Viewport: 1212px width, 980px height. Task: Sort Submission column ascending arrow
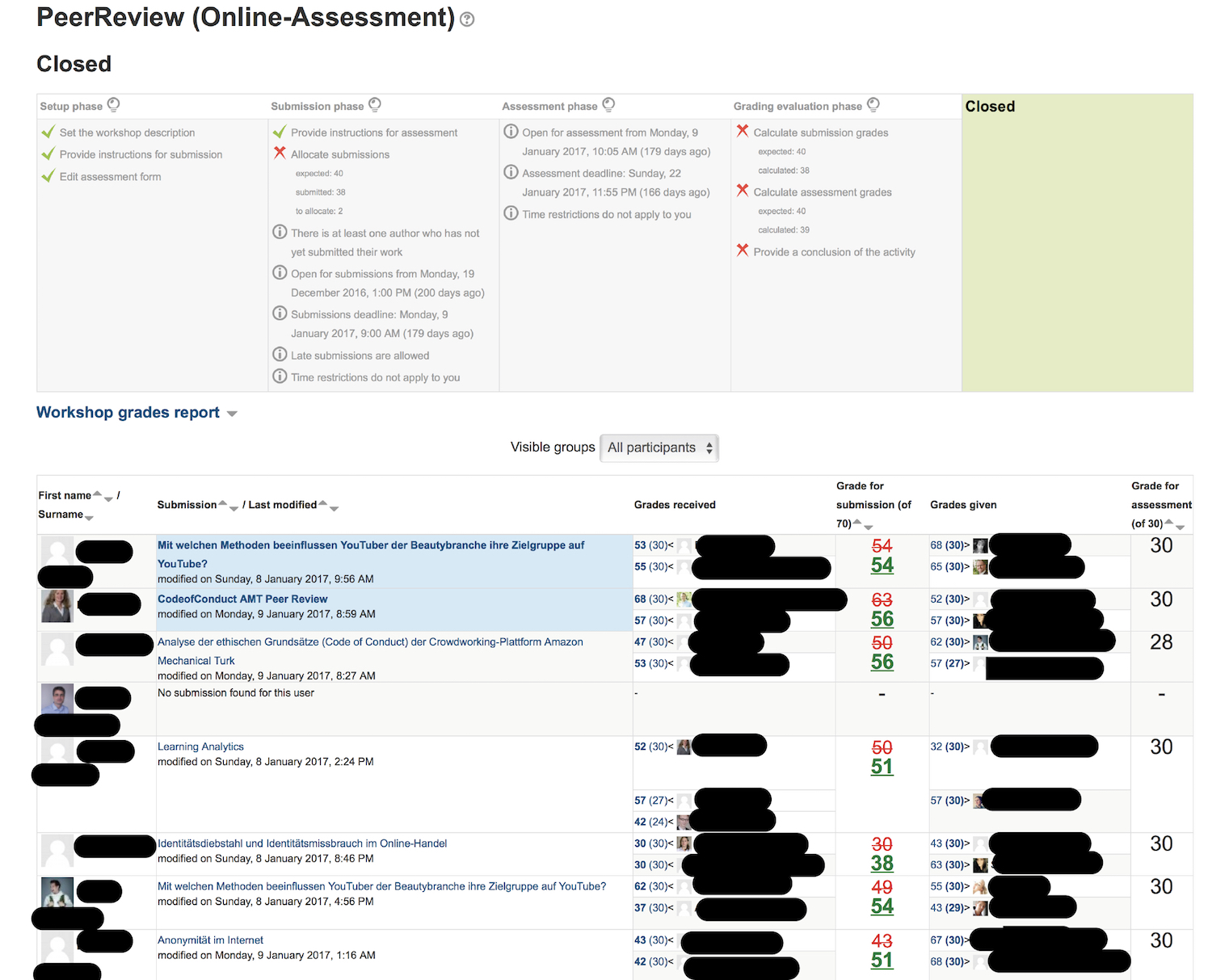(223, 503)
